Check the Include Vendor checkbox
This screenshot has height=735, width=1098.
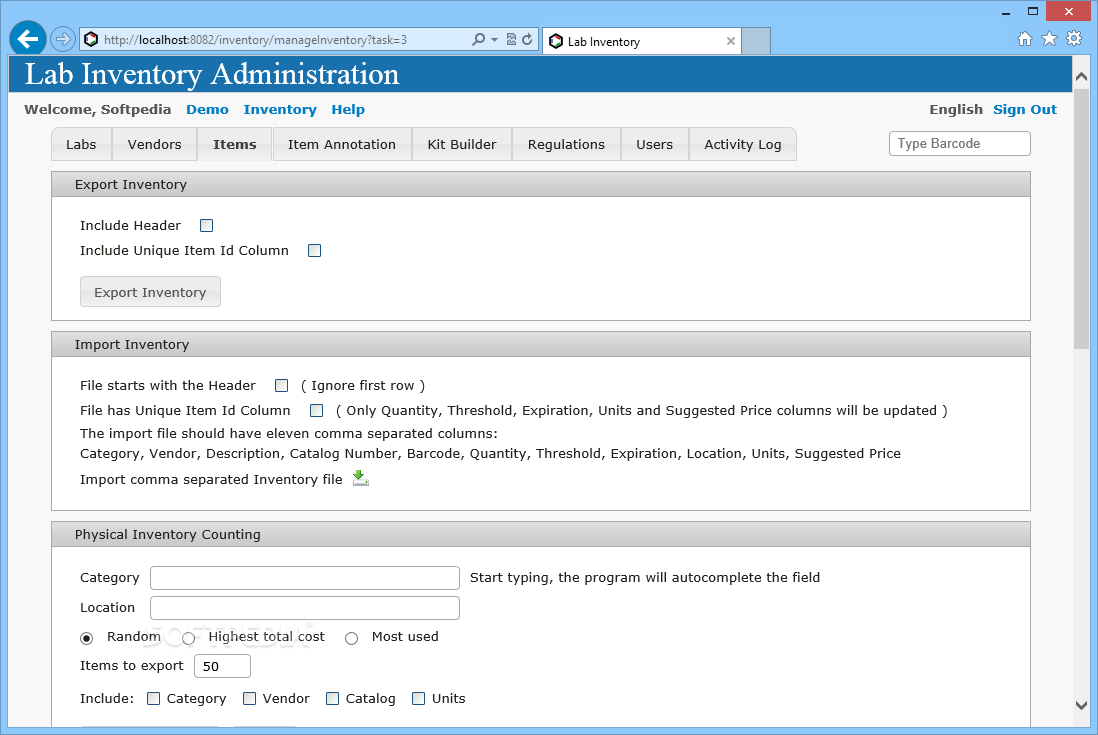249,699
